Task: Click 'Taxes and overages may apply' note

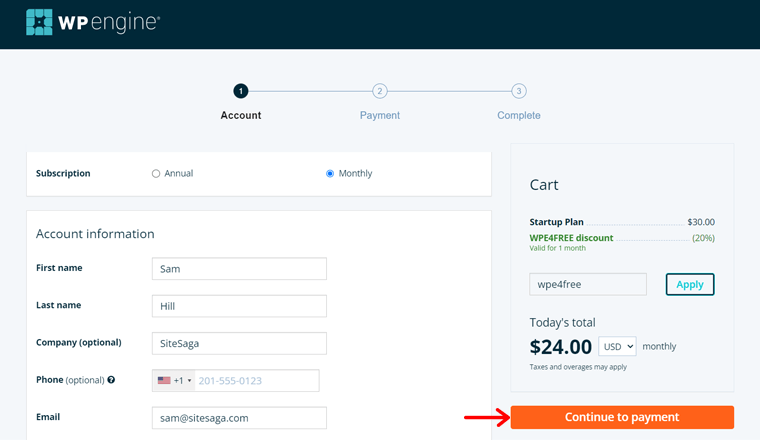Action: [578, 367]
